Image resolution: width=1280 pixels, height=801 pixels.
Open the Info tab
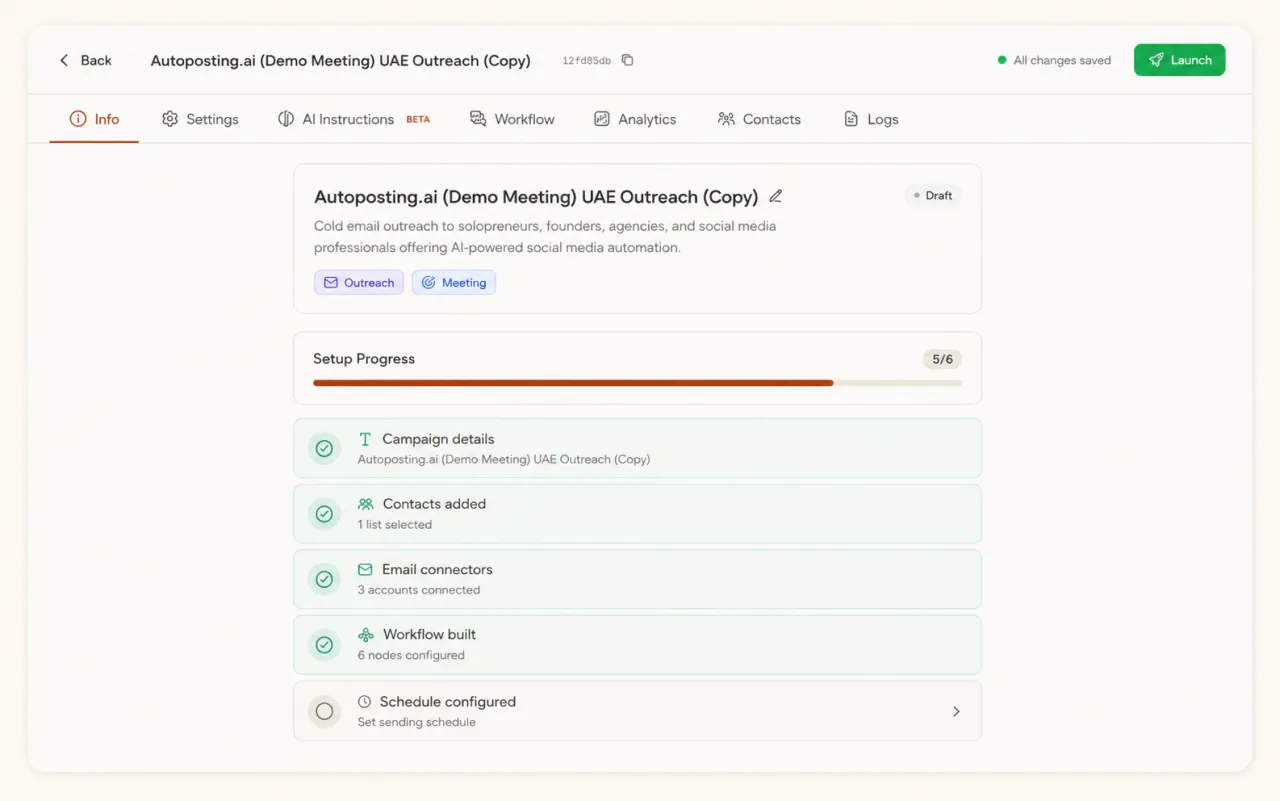(x=94, y=119)
